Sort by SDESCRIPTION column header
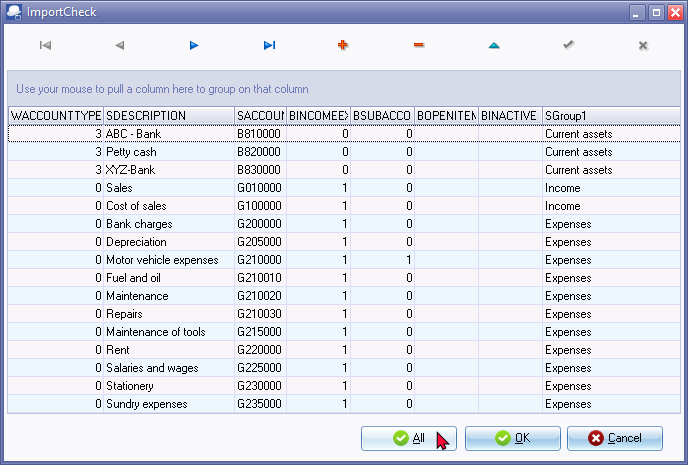 [168, 116]
